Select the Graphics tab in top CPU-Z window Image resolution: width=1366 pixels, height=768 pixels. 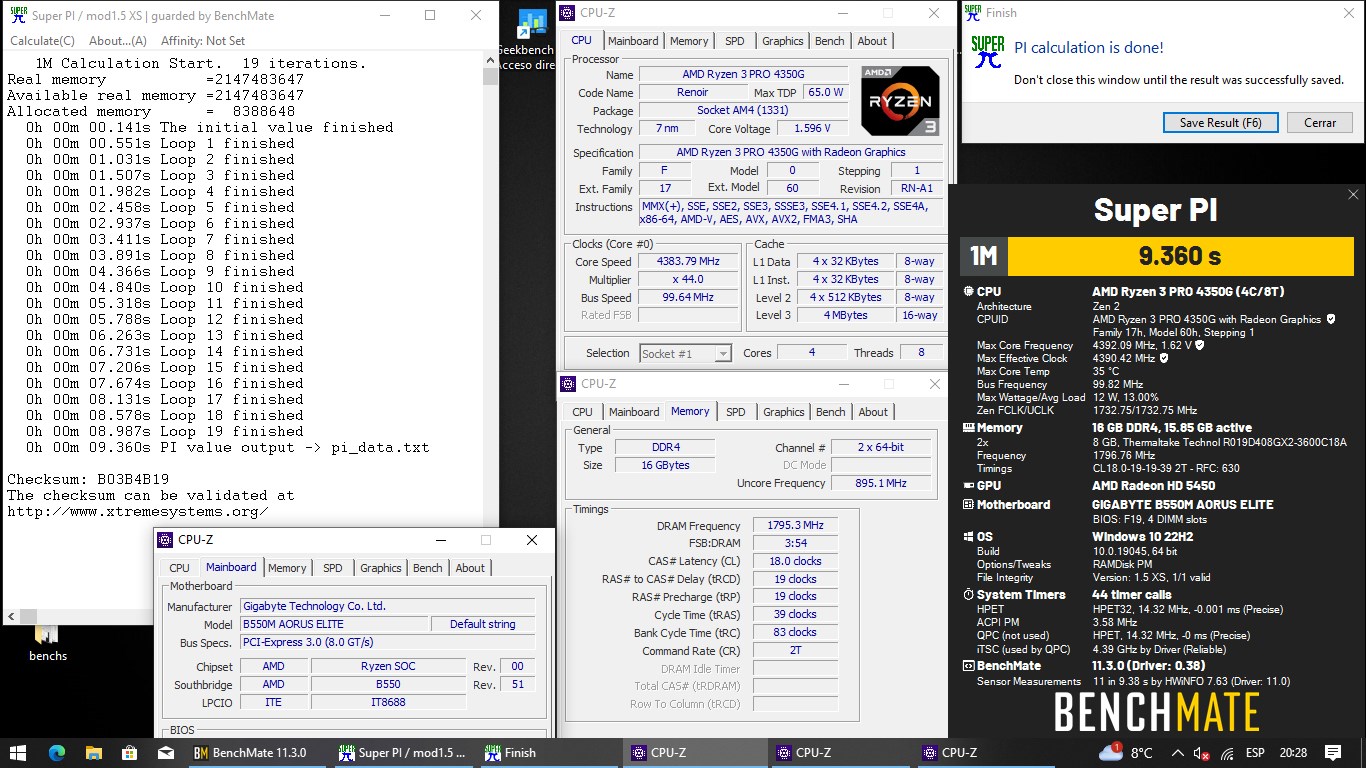782,41
